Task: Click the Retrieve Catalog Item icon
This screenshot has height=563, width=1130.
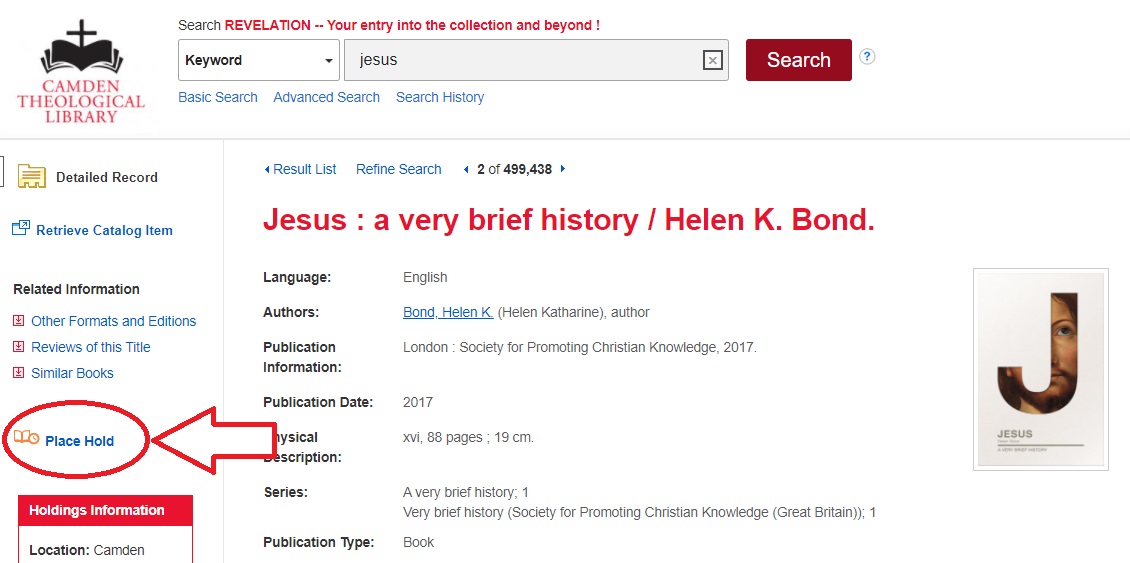Action: 21,229
